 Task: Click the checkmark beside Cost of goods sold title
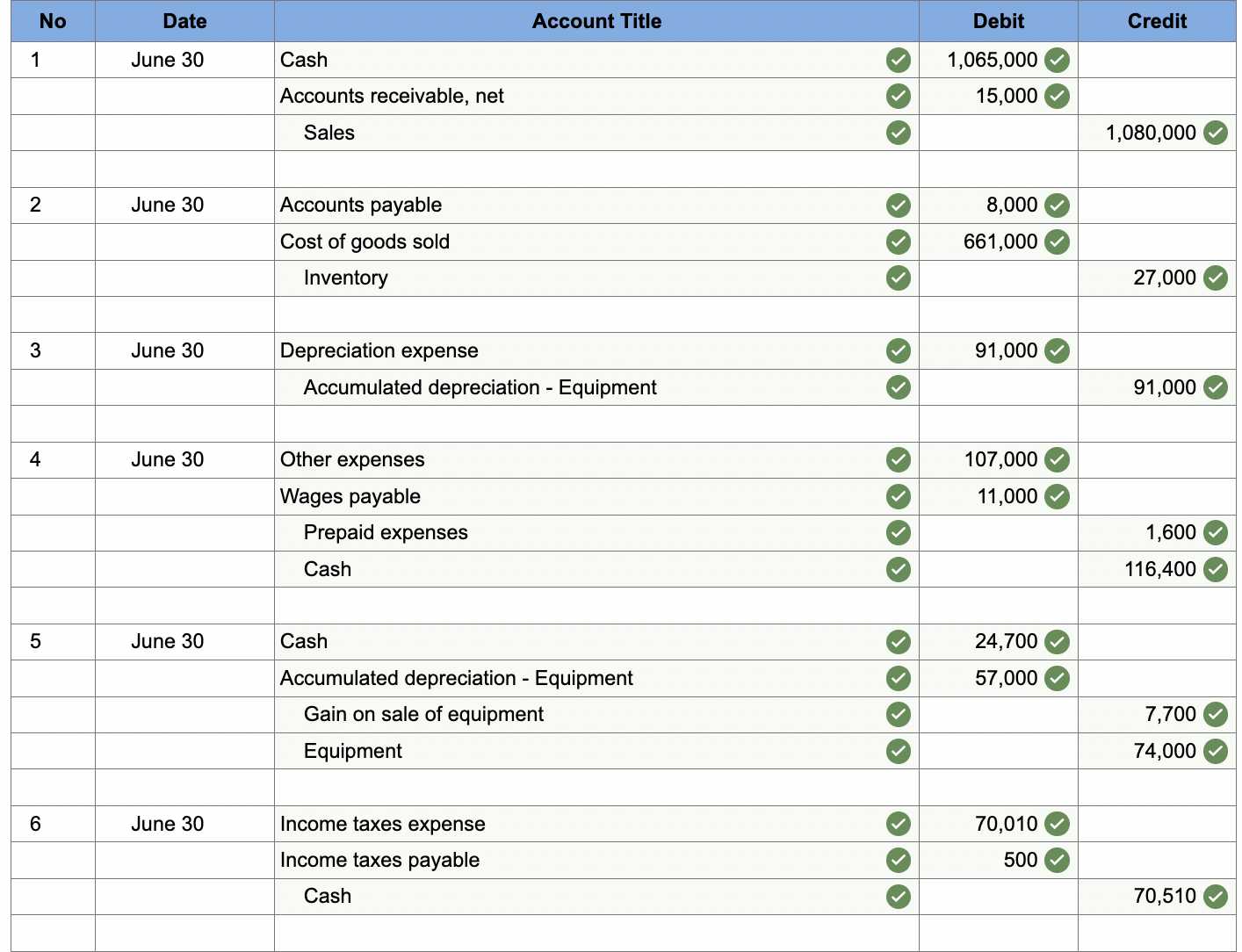pyautogui.click(x=898, y=242)
